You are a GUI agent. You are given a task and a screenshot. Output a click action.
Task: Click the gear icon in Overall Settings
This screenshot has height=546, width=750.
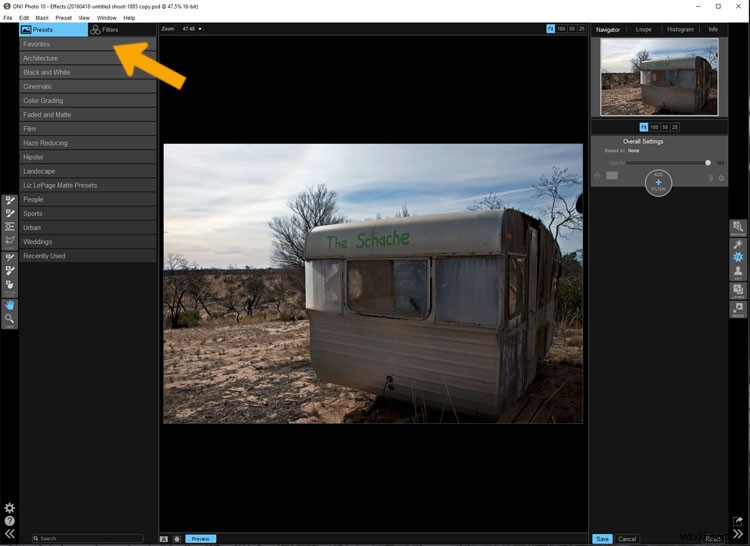(721, 178)
